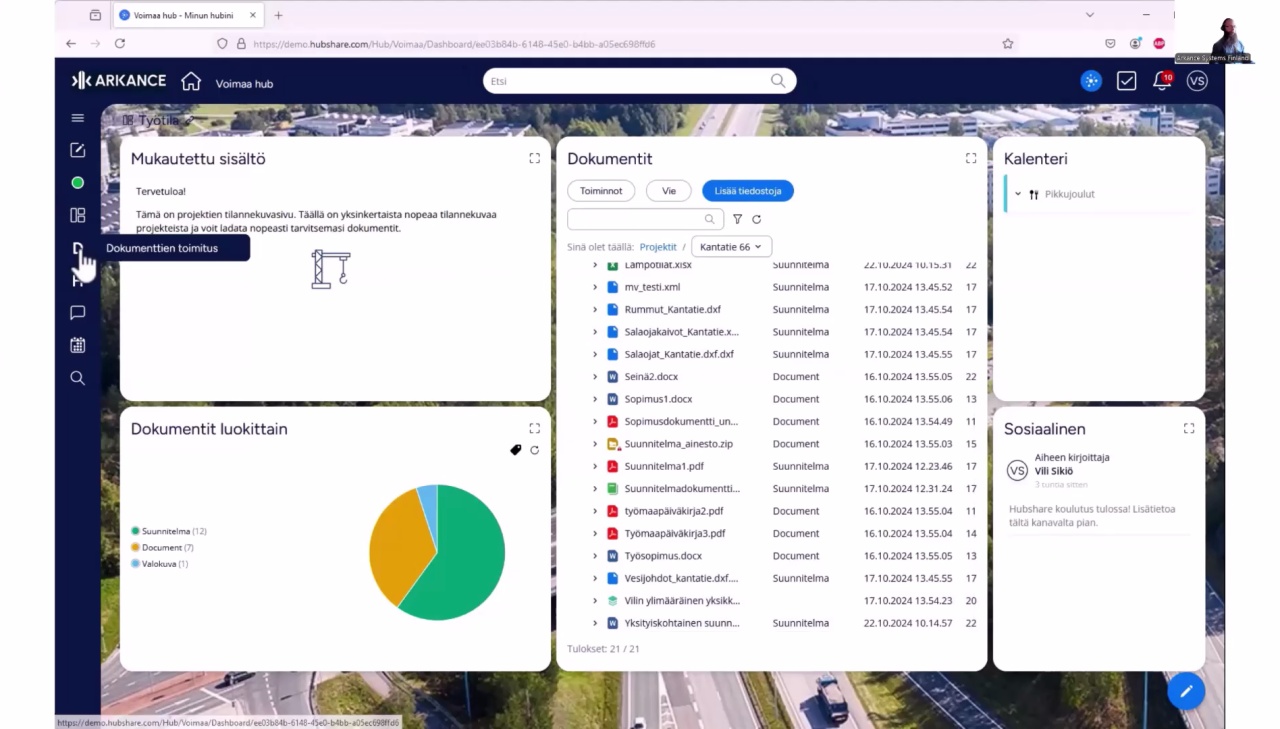Screen dimensions: 1280x729
Task: Open the VS user avatar menu
Action: pyautogui.click(x=1197, y=81)
